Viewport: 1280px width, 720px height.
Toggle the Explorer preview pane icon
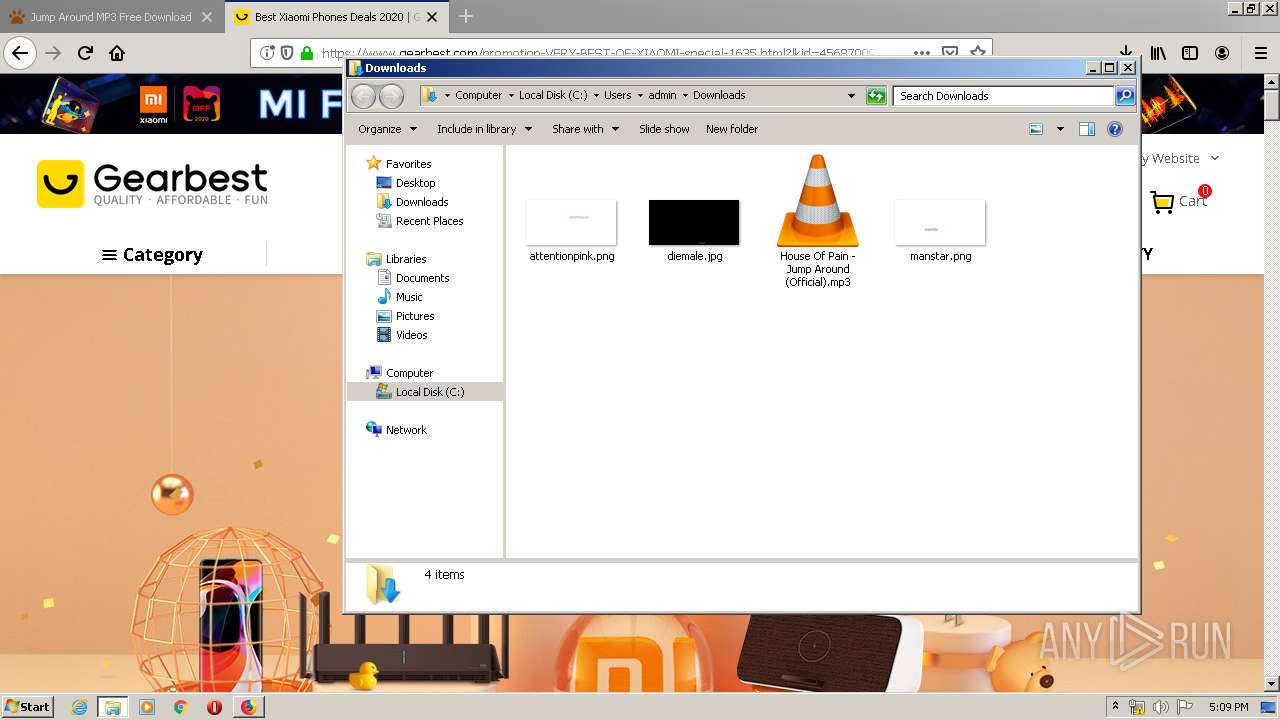point(1087,129)
